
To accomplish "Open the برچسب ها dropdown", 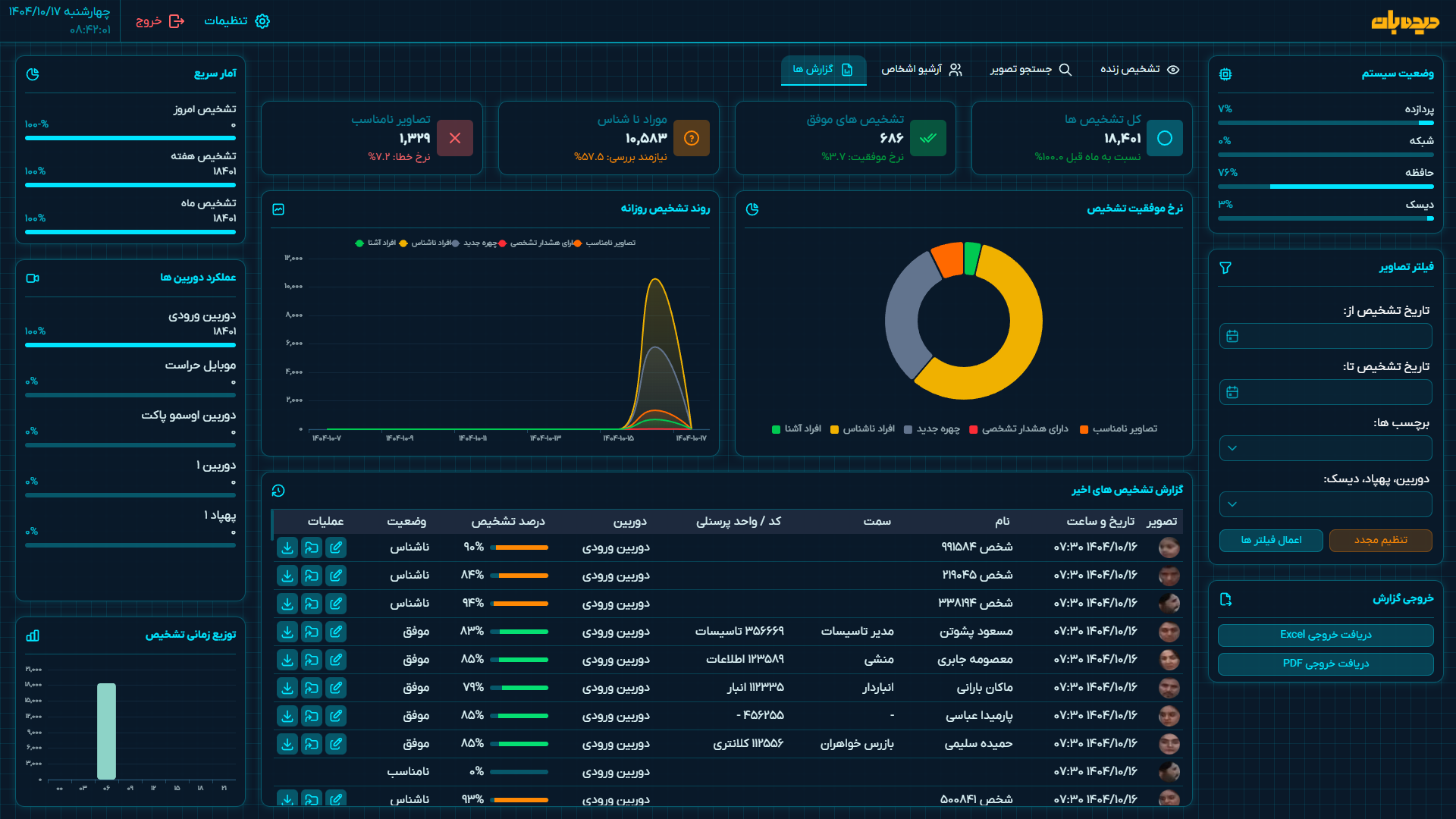I will pyautogui.click(x=1326, y=448).
